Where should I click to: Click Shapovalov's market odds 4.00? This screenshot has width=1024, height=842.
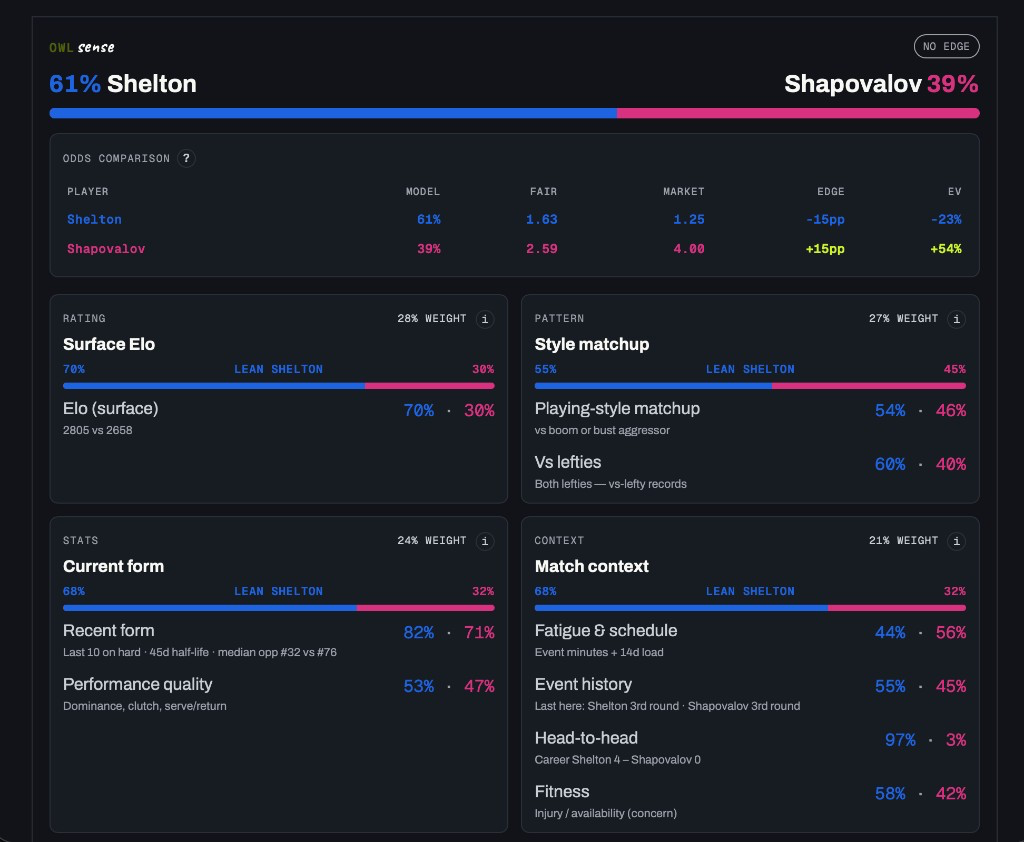pos(688,249)
